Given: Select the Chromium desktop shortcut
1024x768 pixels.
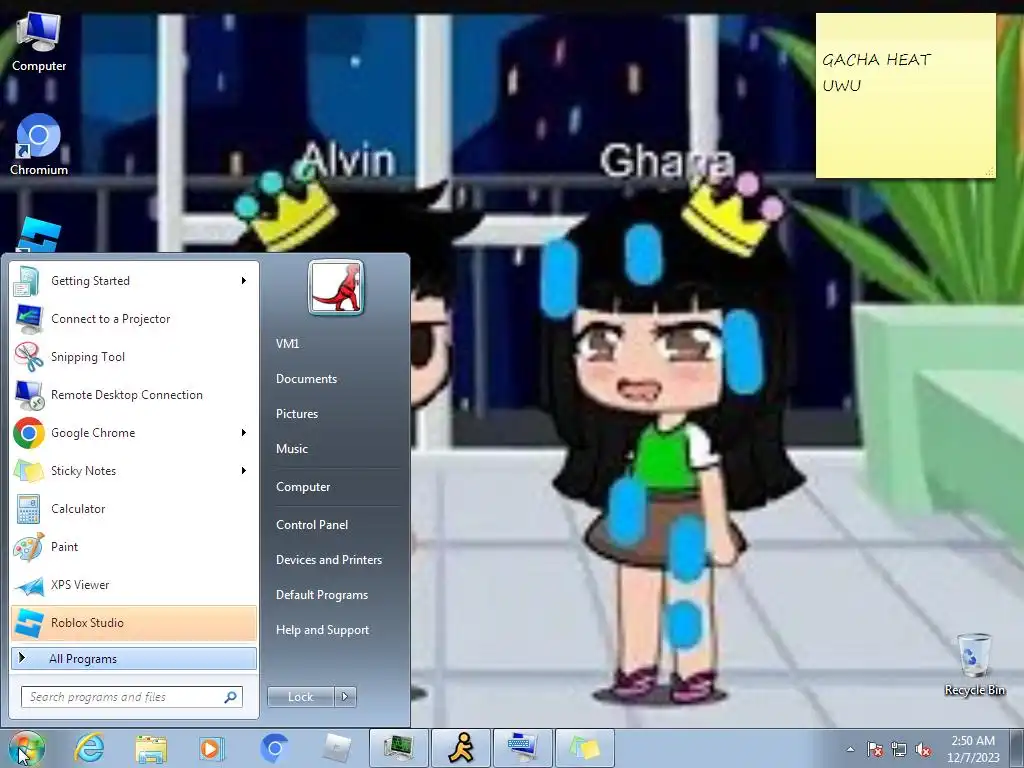Looking at the screenshot, I should (x=39, y=145).
